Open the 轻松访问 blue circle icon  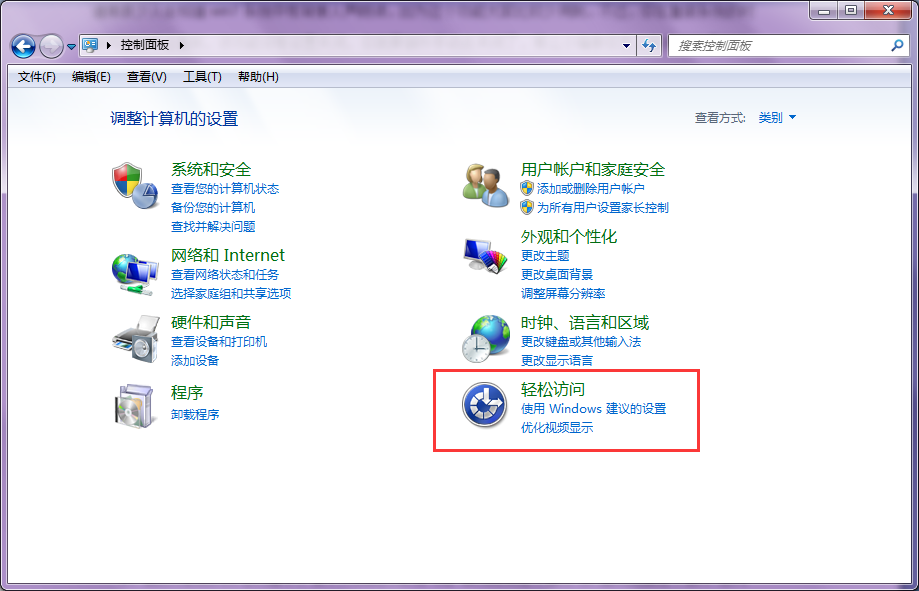point(484,405)
